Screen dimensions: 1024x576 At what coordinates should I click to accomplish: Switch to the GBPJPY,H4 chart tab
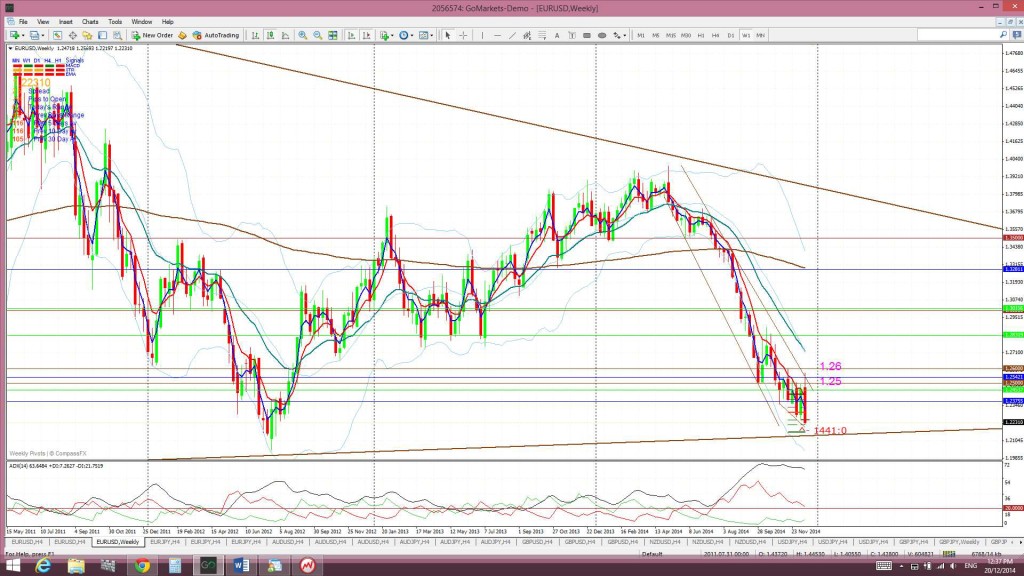click(914, 542)
